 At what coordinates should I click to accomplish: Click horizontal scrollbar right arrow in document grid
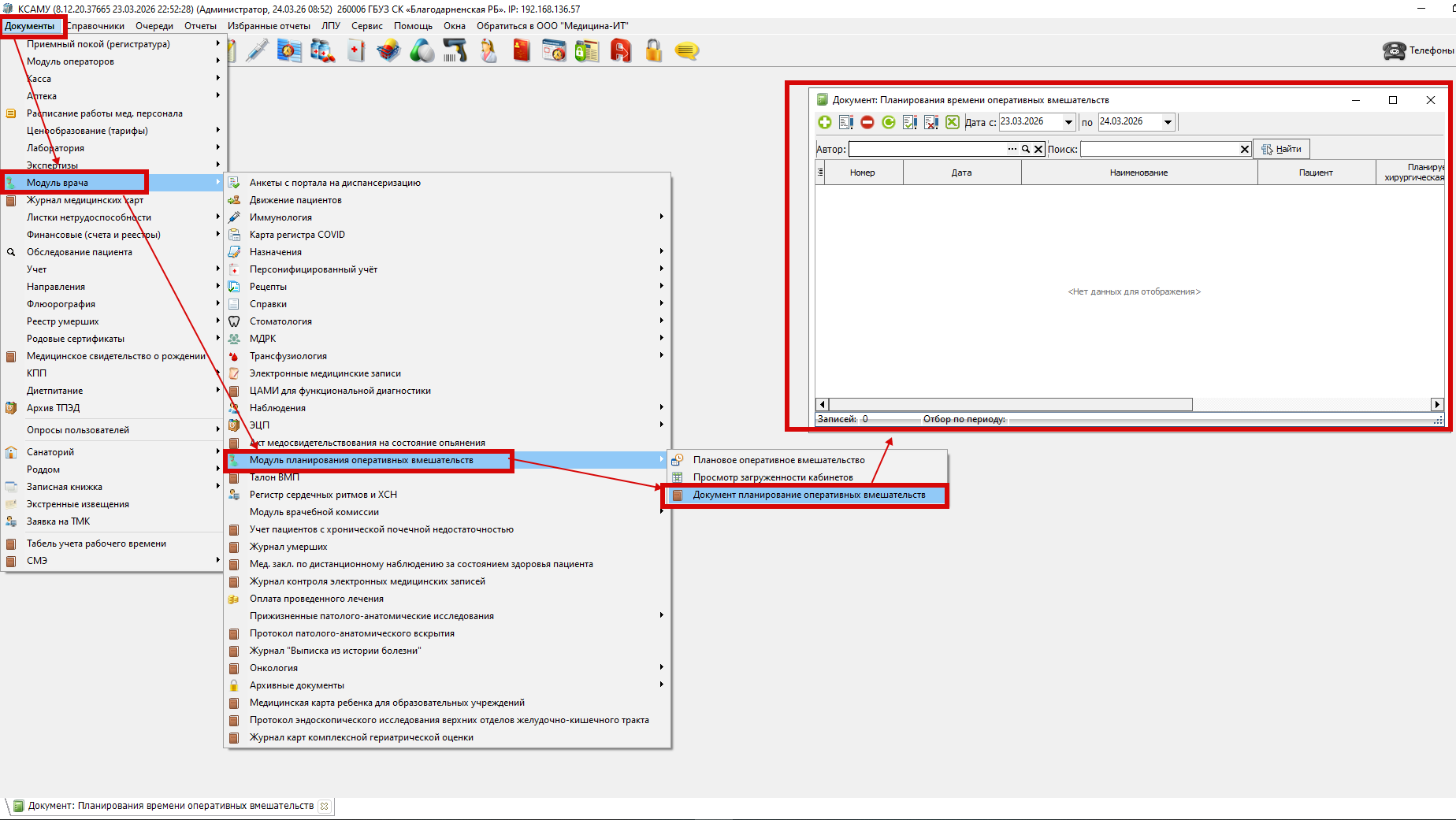tap(1437, 404)
